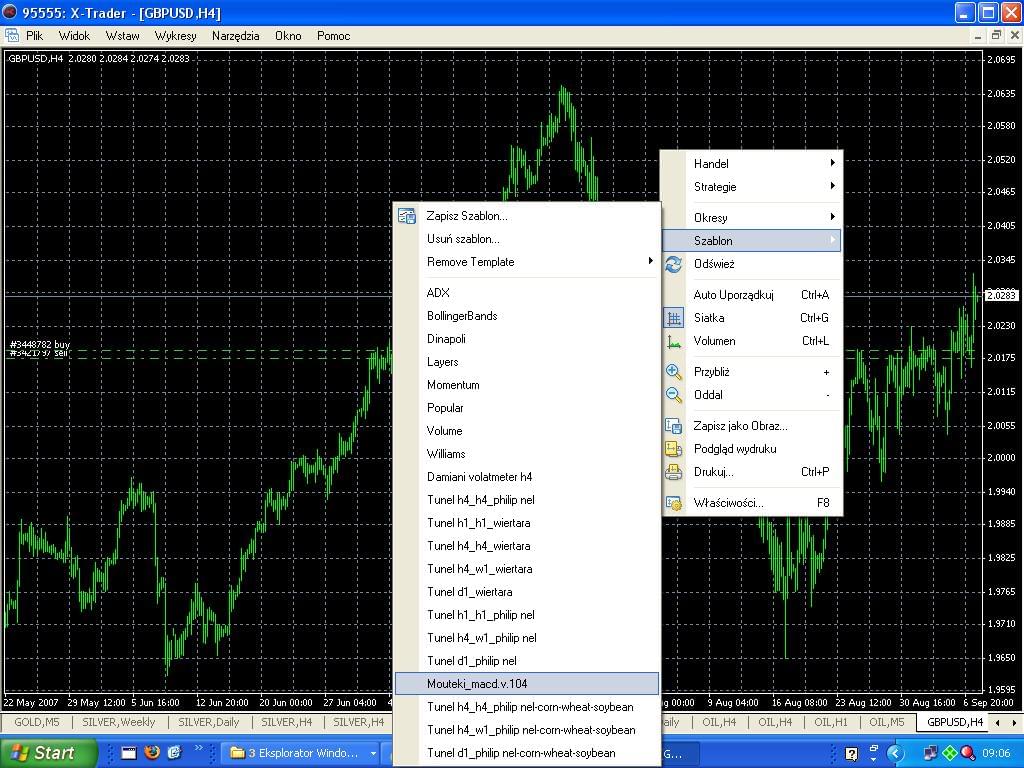Switch to the SILVER,Daily chart tab
Screen dimensions: 1024x768
tap(209, 722)
